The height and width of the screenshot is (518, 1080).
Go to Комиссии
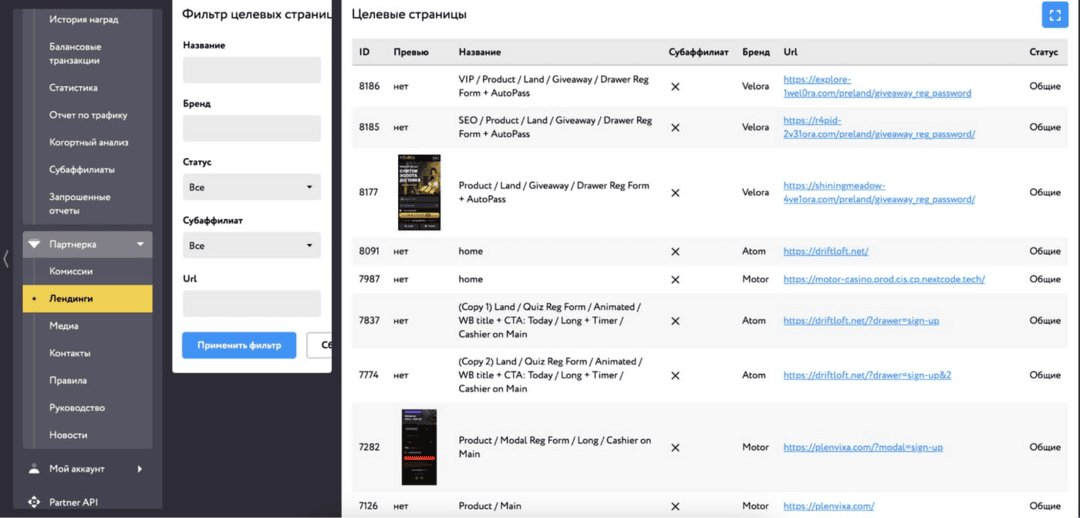(71, 271)
